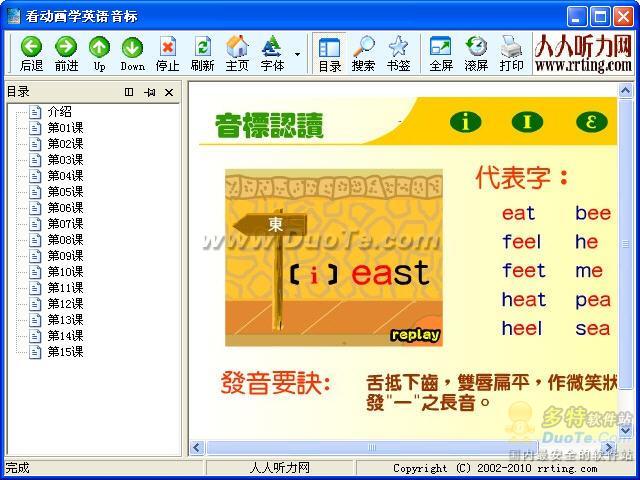
Task: Select 介绍 in the contents tree
Action: coord(59,112)
